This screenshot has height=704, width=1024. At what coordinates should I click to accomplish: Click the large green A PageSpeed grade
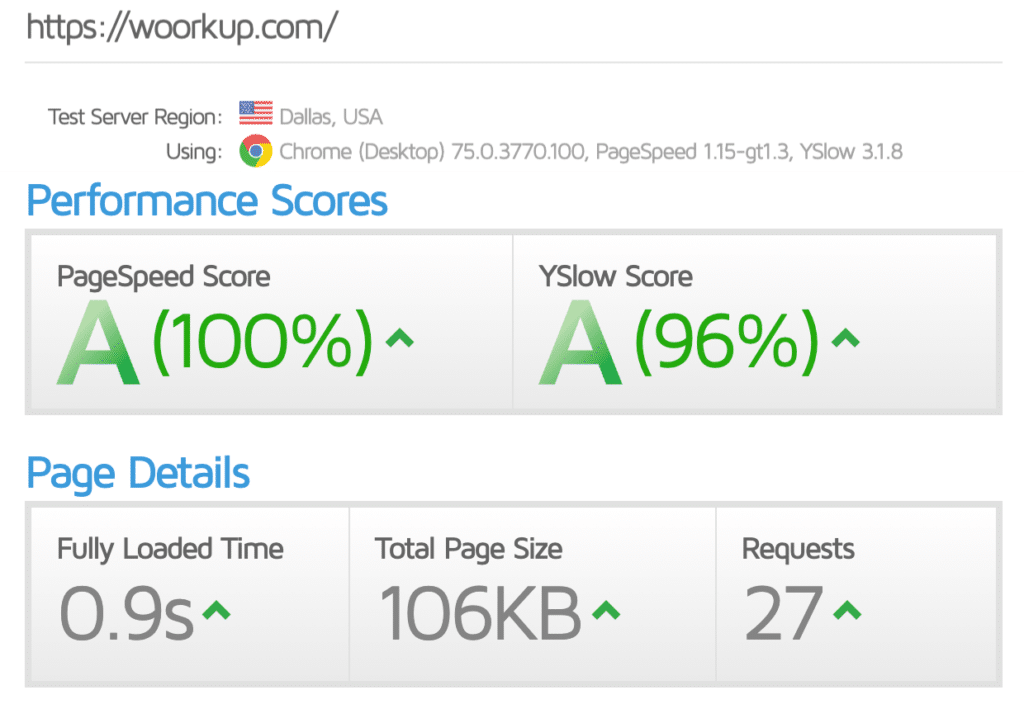[99, 342]
